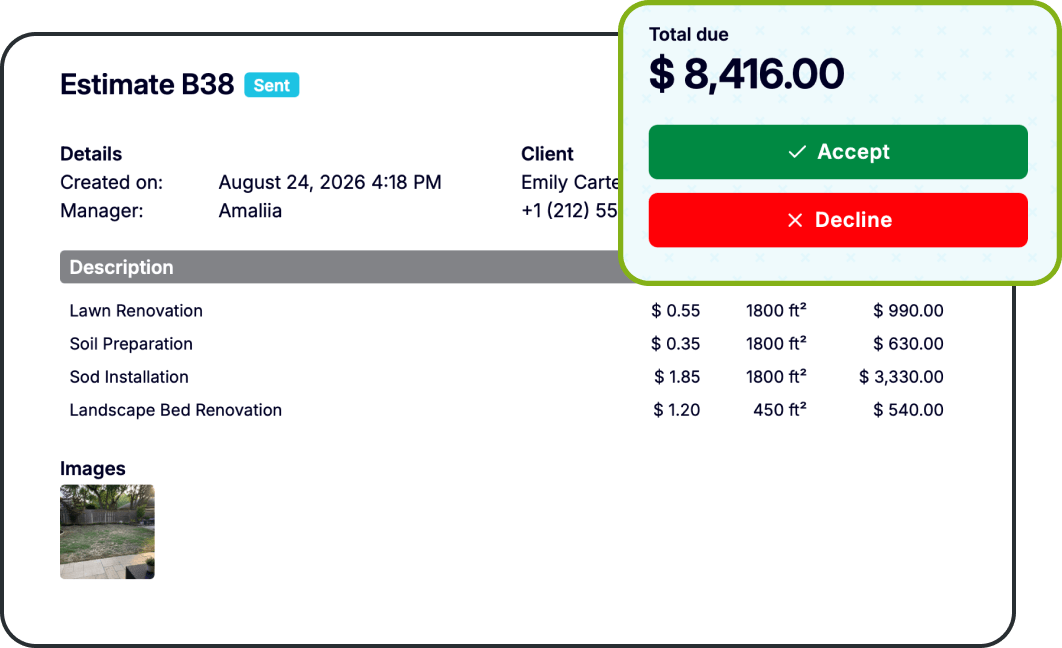The image size is (1062, 648).
Task: Click the Images section heading
Action: pos(93,469)
